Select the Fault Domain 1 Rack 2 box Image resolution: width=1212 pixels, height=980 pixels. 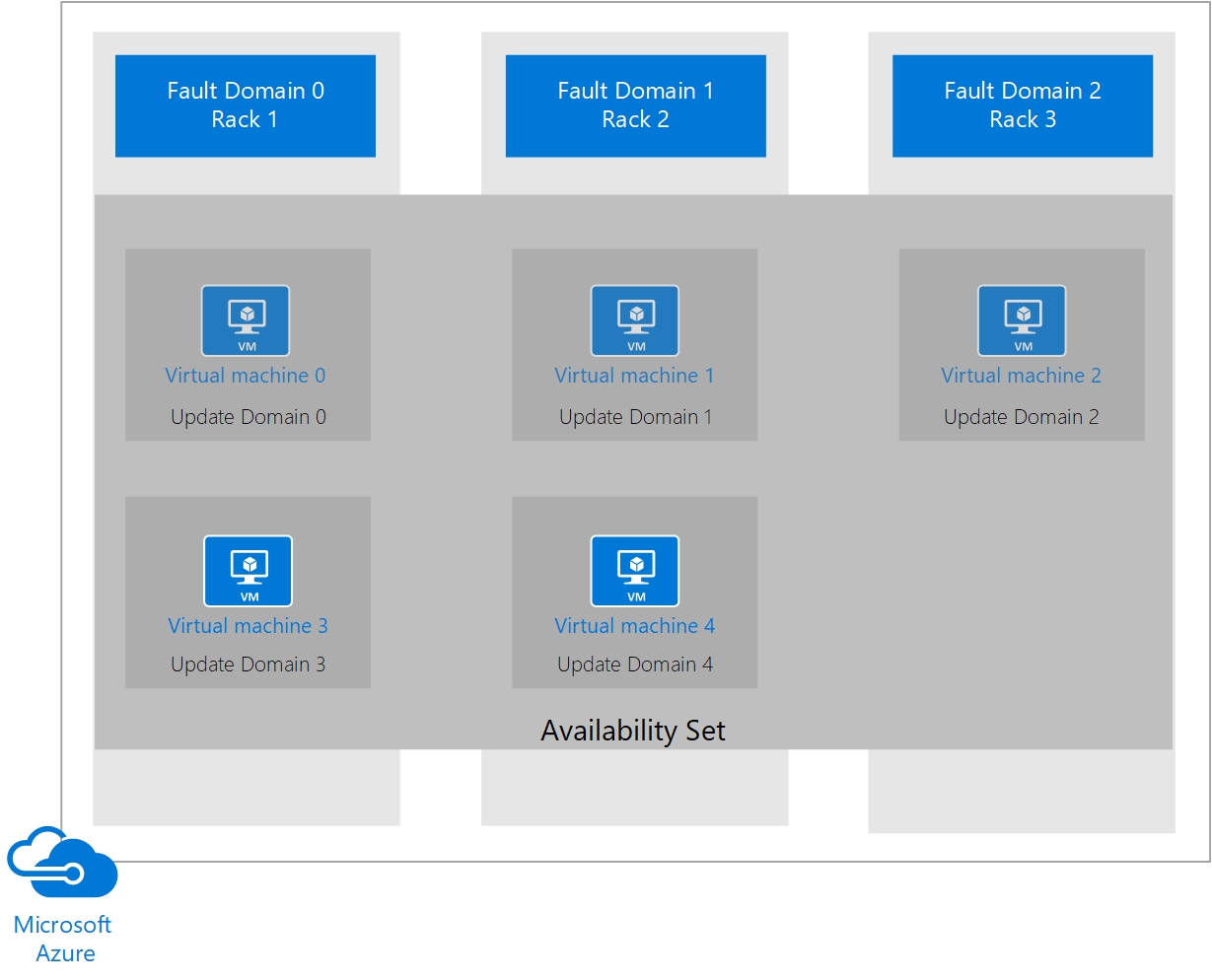636,105
